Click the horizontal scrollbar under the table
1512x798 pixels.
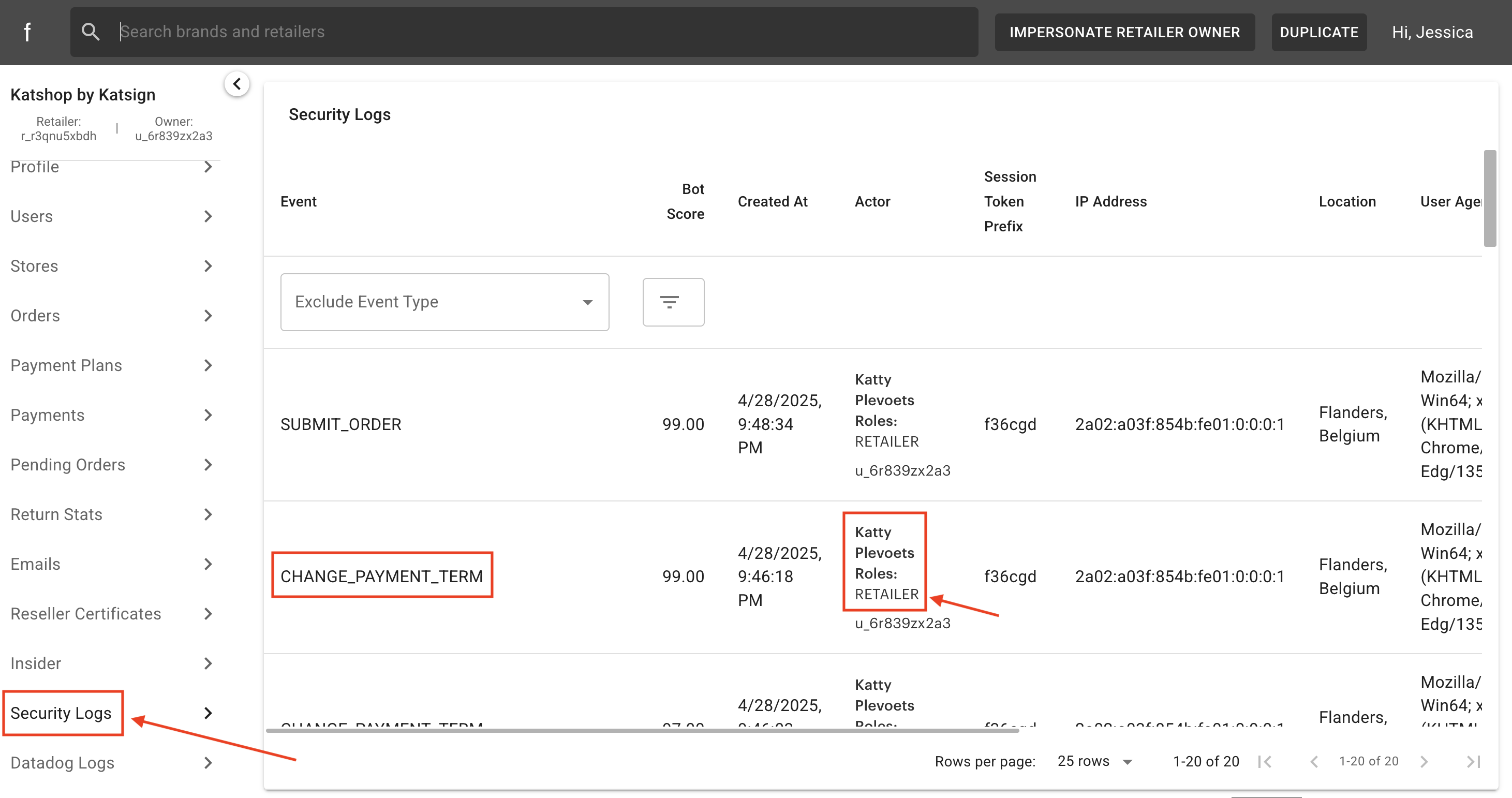(642, 731)
